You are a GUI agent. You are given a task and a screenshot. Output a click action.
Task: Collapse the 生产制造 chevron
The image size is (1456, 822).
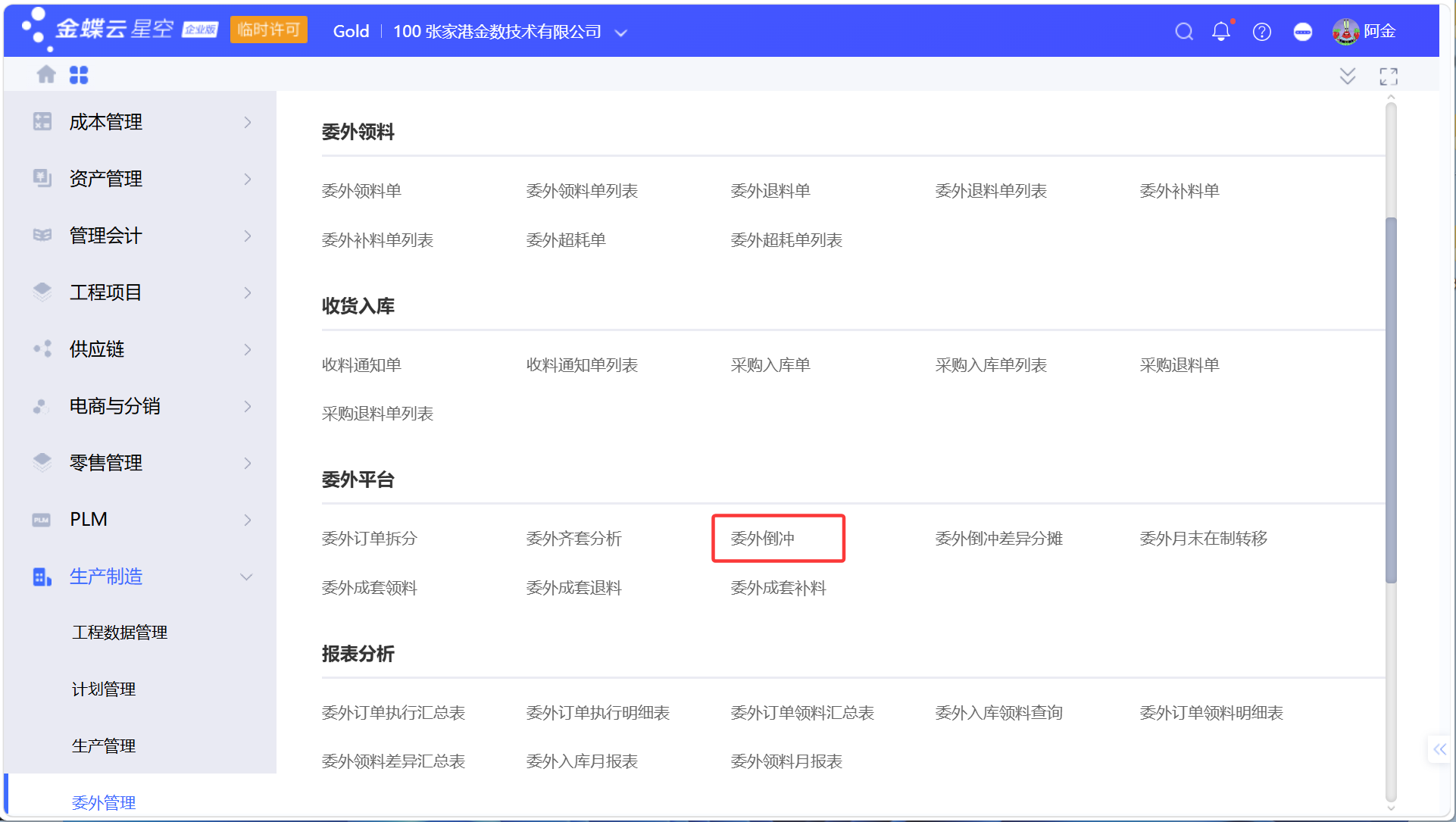tap(246, 577)
